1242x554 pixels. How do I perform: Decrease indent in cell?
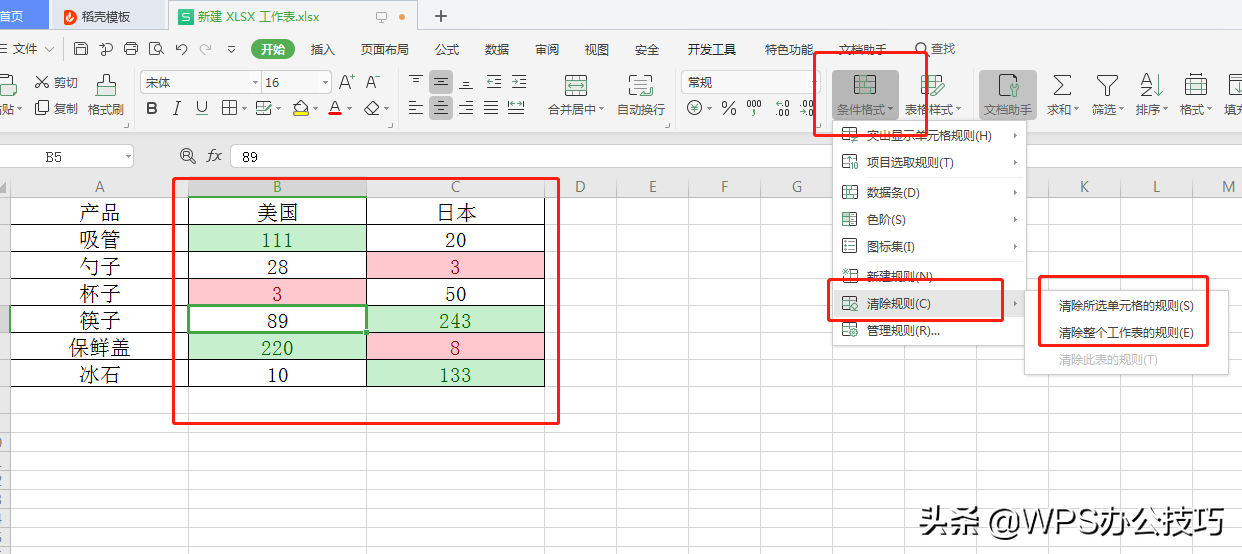point(493,82)
